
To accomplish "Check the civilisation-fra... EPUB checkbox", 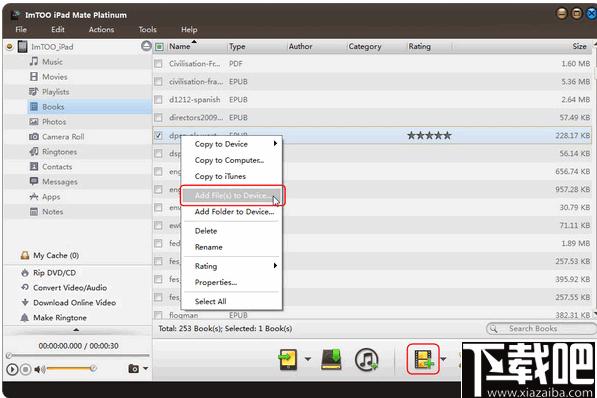I will (x=158, y=82).
